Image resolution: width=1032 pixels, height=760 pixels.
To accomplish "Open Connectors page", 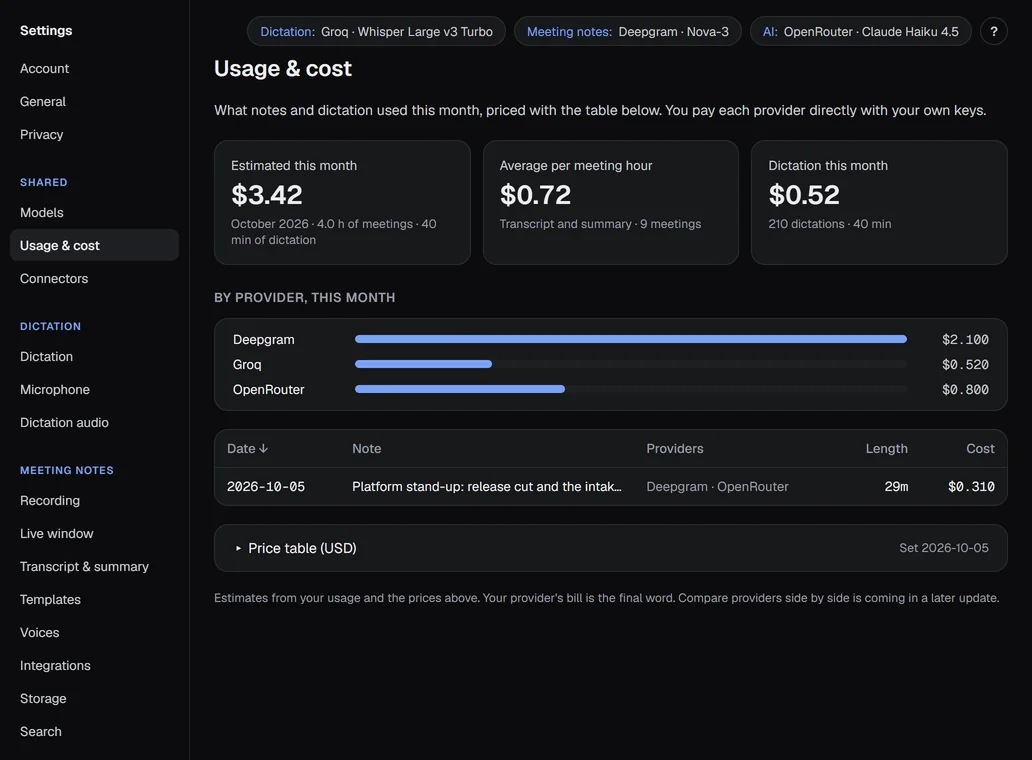I will tap(54, 278).
